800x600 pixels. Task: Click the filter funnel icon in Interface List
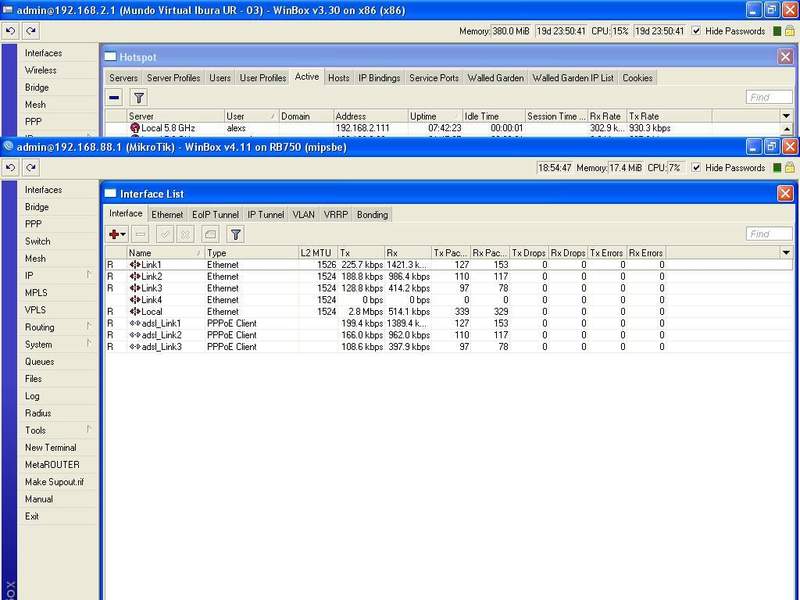point(235,234)
